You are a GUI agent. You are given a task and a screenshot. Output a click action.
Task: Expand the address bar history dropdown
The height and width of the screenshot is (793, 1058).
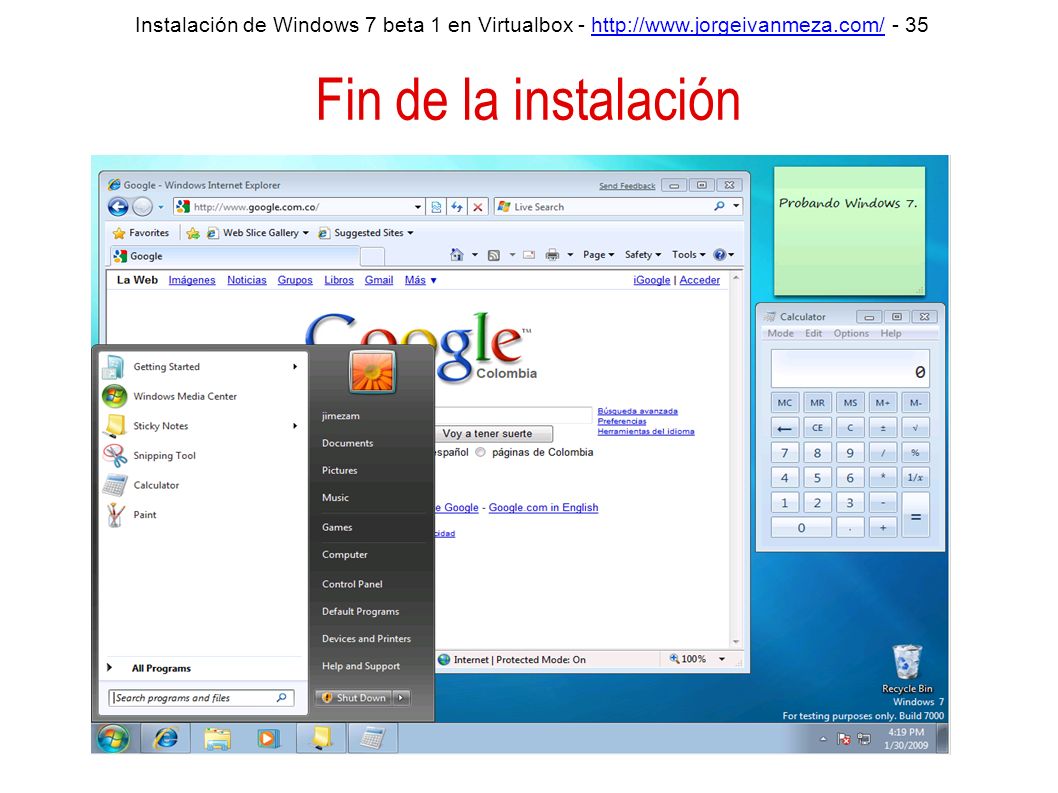[x=418, y=207]
